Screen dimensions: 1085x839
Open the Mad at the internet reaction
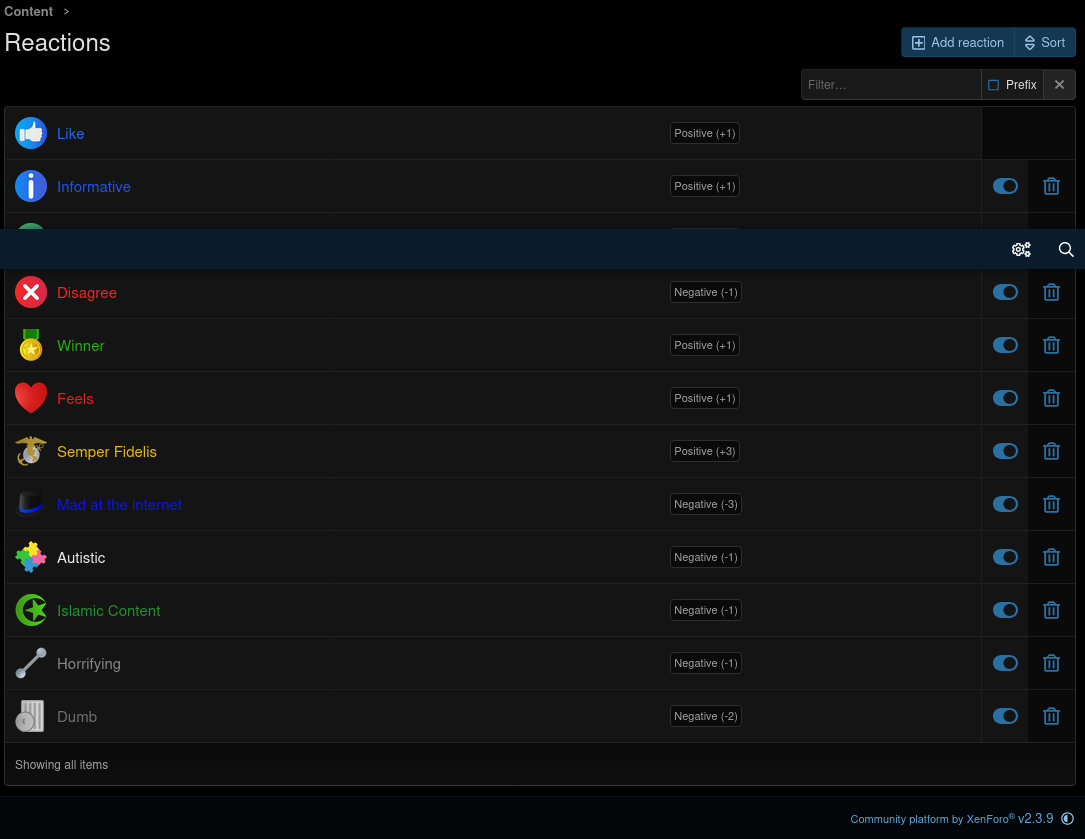click(x=119, y=505)
